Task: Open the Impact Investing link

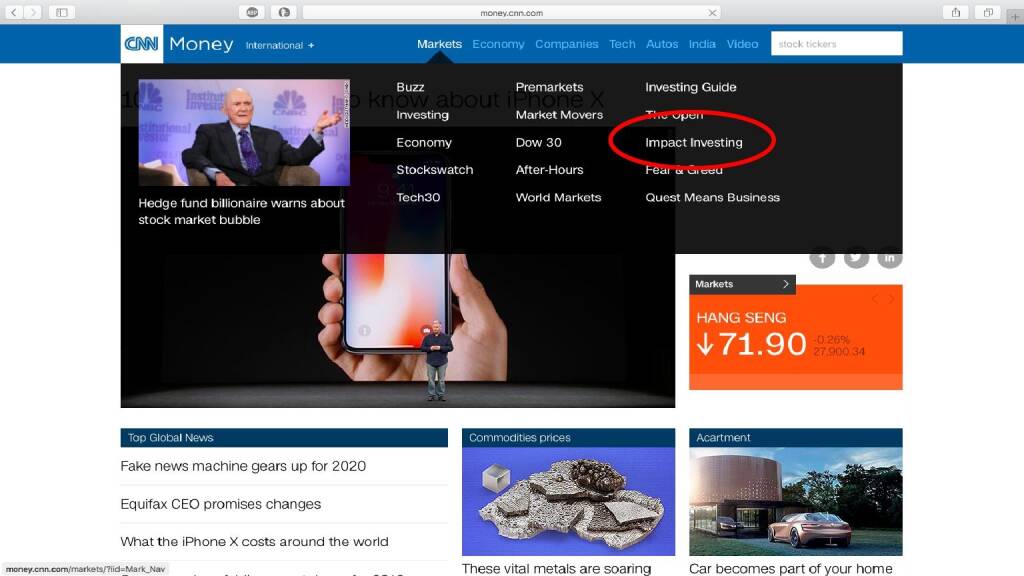Action: click(693, 142)
